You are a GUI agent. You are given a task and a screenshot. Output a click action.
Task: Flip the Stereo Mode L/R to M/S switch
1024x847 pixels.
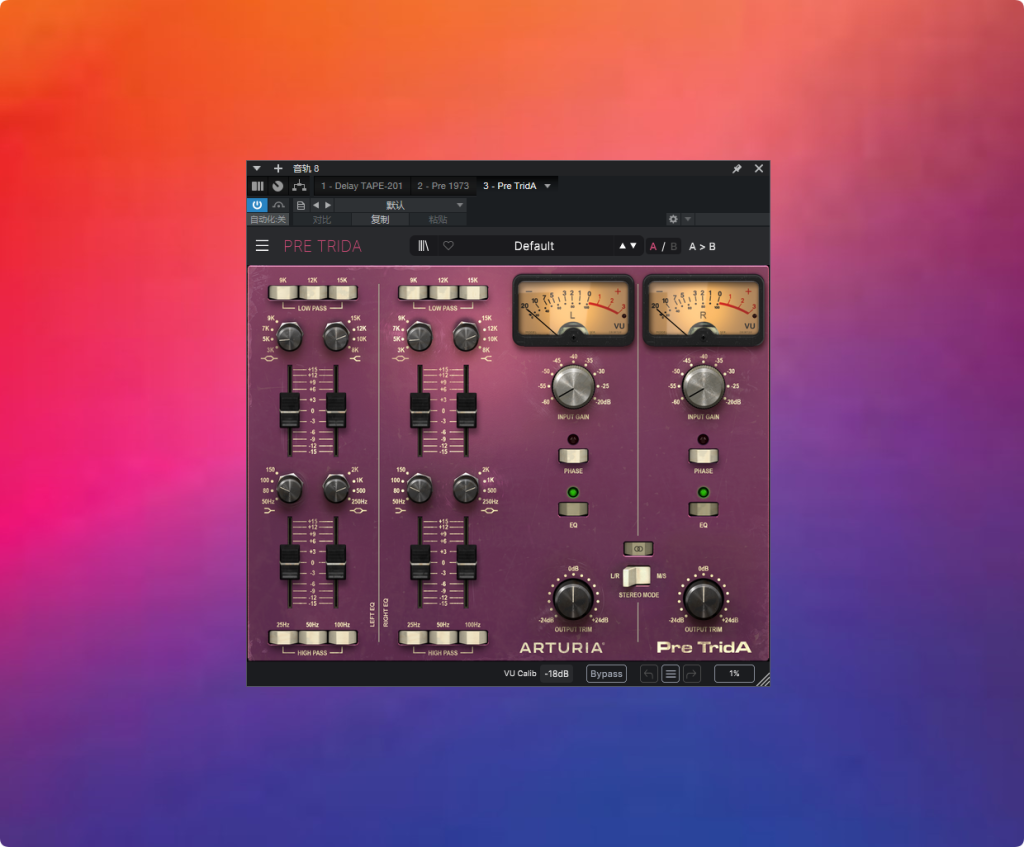pos(636,577)
